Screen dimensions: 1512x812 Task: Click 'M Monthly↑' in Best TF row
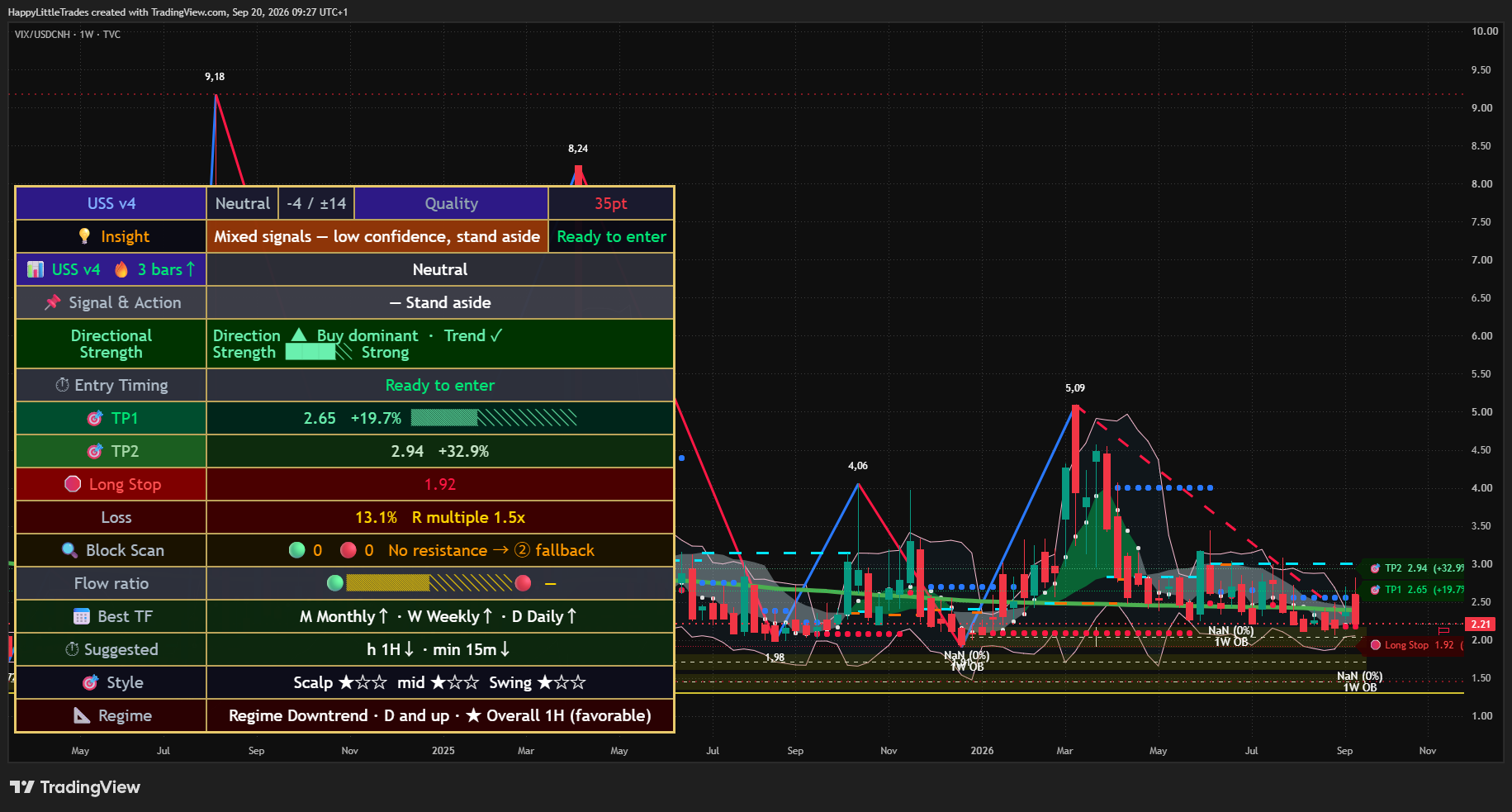click(x=344, y=616)
